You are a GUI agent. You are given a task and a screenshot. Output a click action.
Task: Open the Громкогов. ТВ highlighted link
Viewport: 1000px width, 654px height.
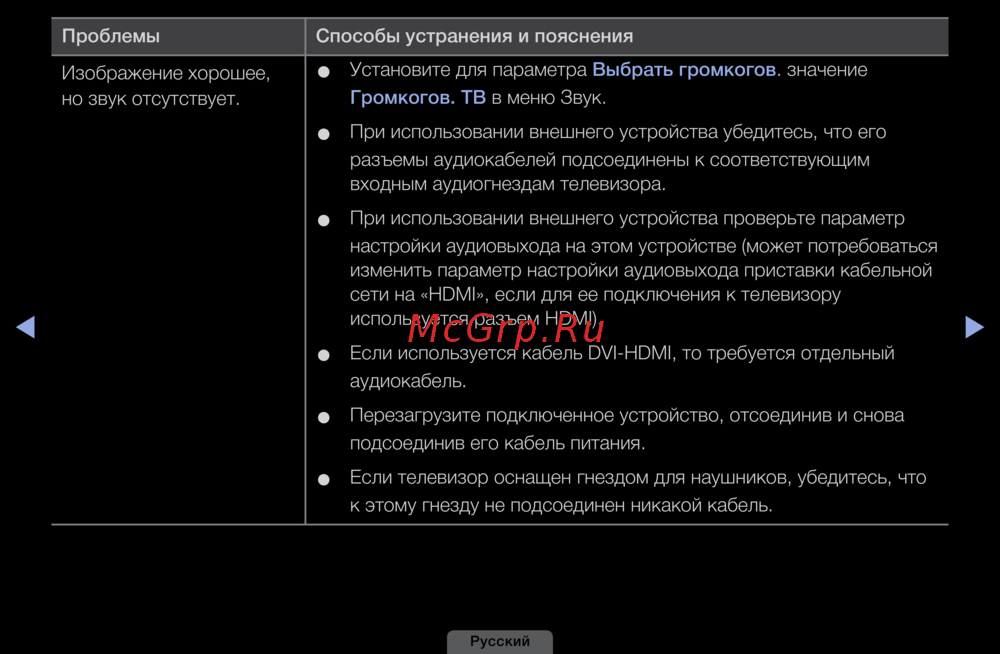[417, 98]
